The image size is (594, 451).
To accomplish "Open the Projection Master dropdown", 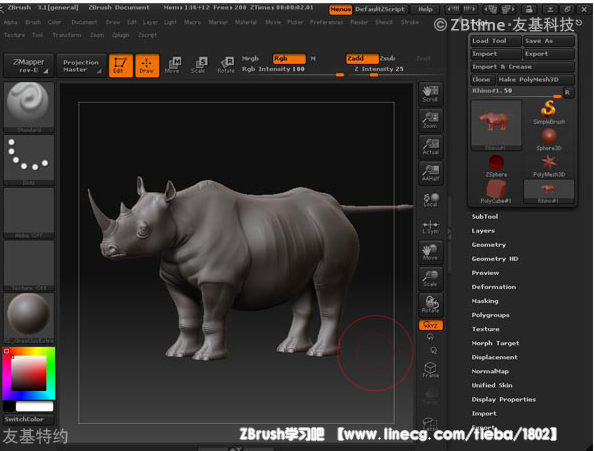I will coord(81,65).
